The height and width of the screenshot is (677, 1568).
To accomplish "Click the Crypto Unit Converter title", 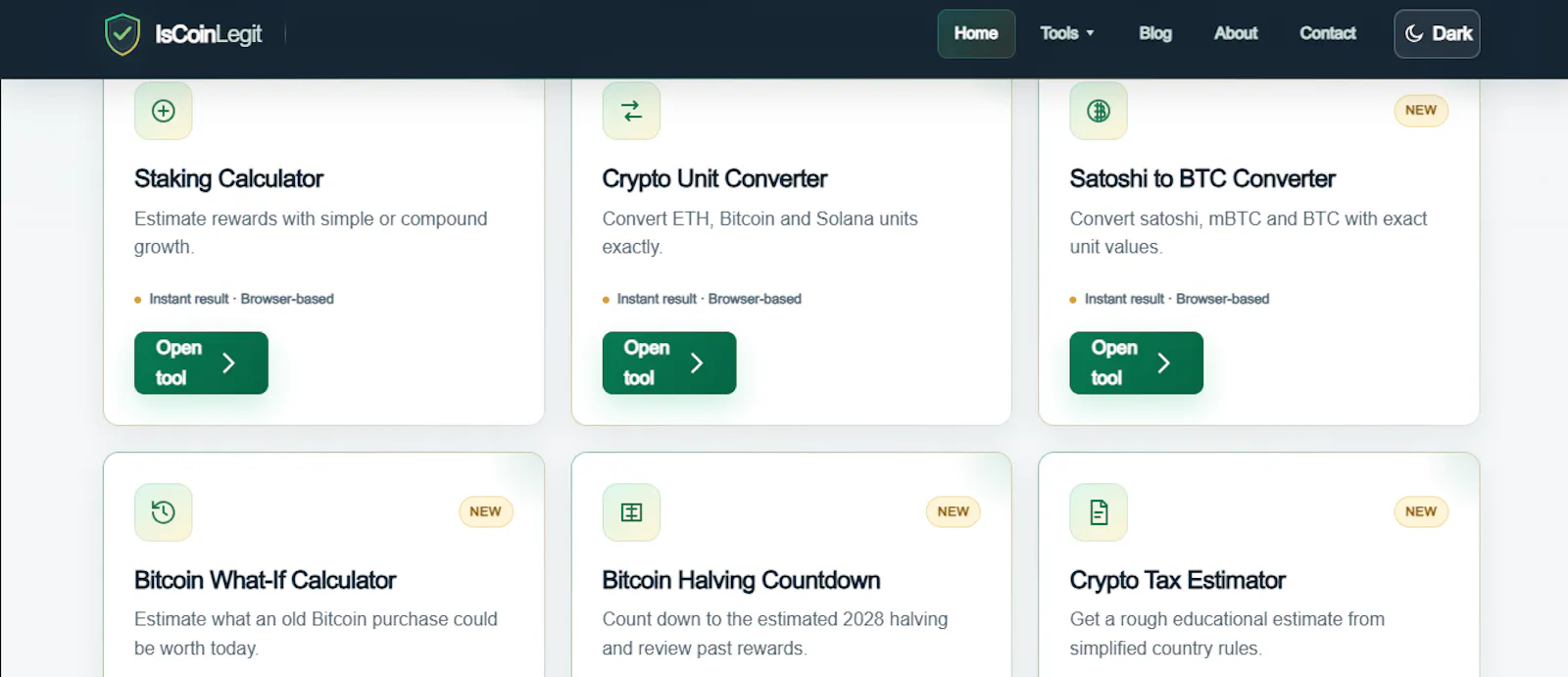I will pos(714,179).
